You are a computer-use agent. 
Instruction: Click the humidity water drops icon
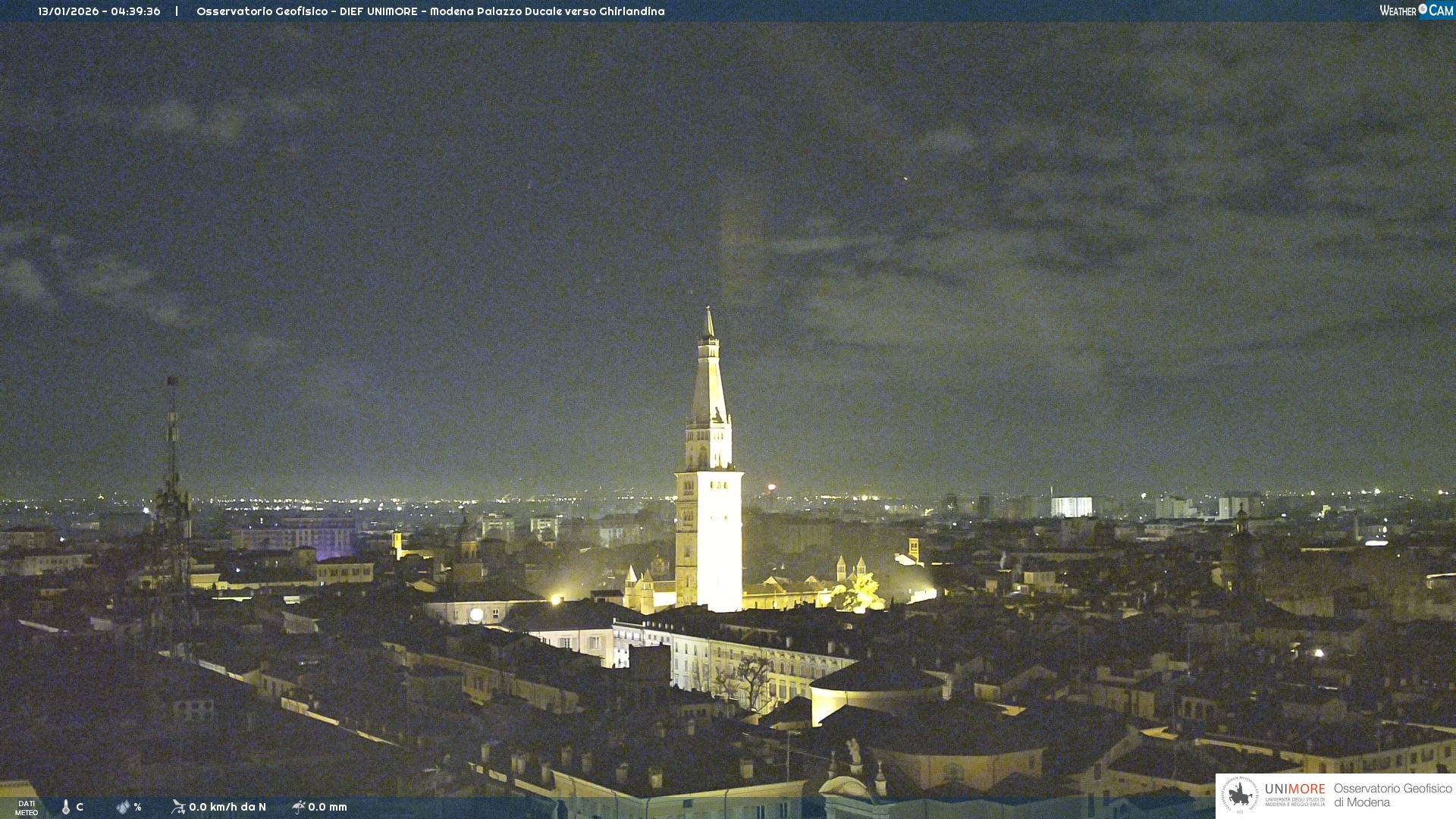click(x=123, y=807)
